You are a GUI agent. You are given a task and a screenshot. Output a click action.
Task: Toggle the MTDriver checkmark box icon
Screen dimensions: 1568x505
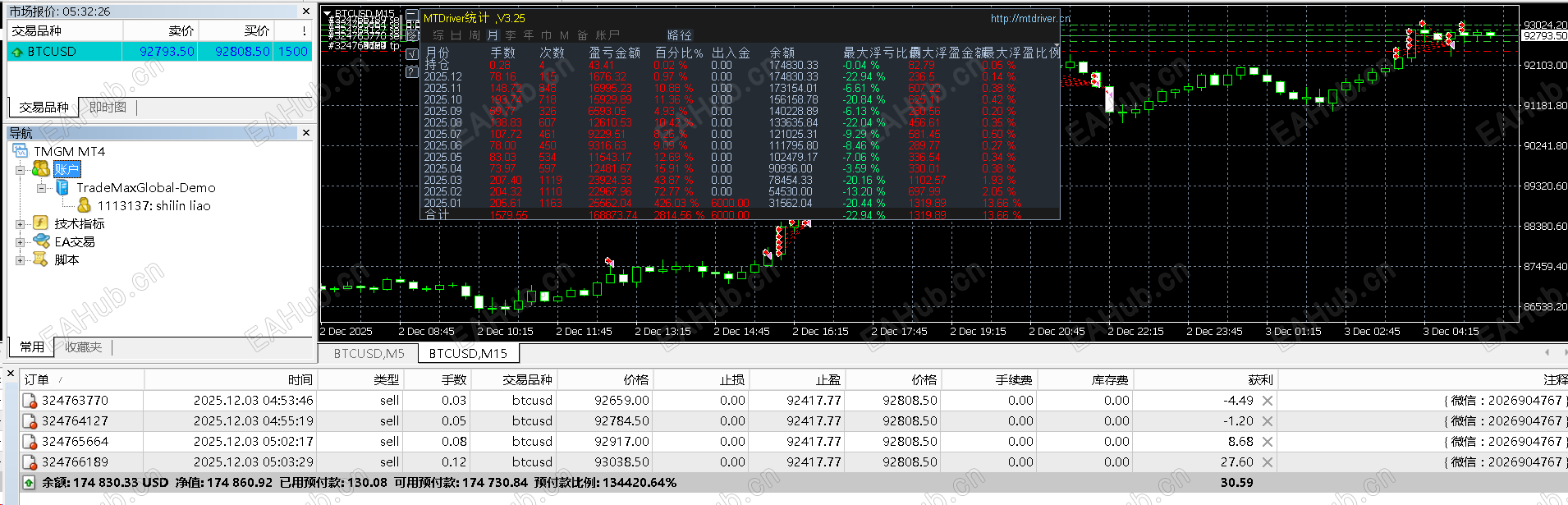click(x=412, y=54)
